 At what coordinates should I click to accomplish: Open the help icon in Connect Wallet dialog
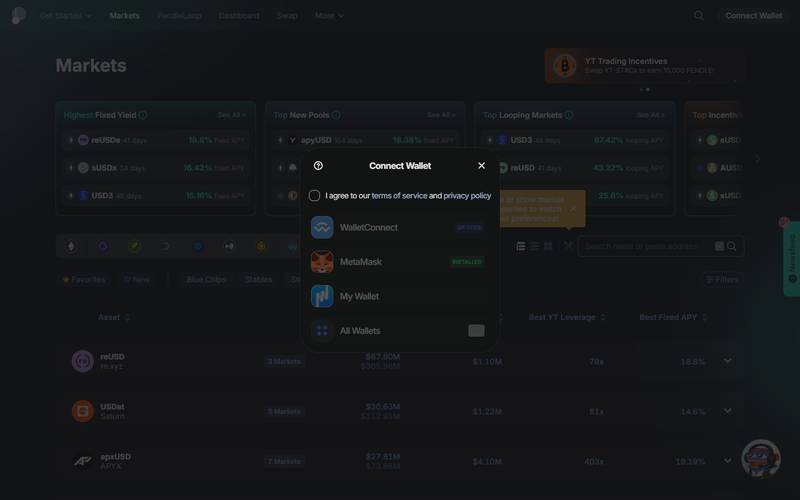(318, 166)
